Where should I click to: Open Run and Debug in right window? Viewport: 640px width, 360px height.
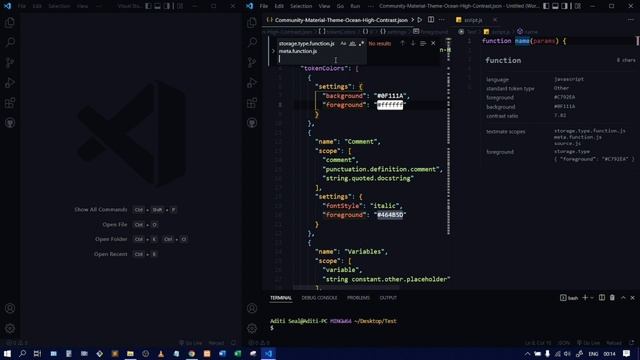252,82
